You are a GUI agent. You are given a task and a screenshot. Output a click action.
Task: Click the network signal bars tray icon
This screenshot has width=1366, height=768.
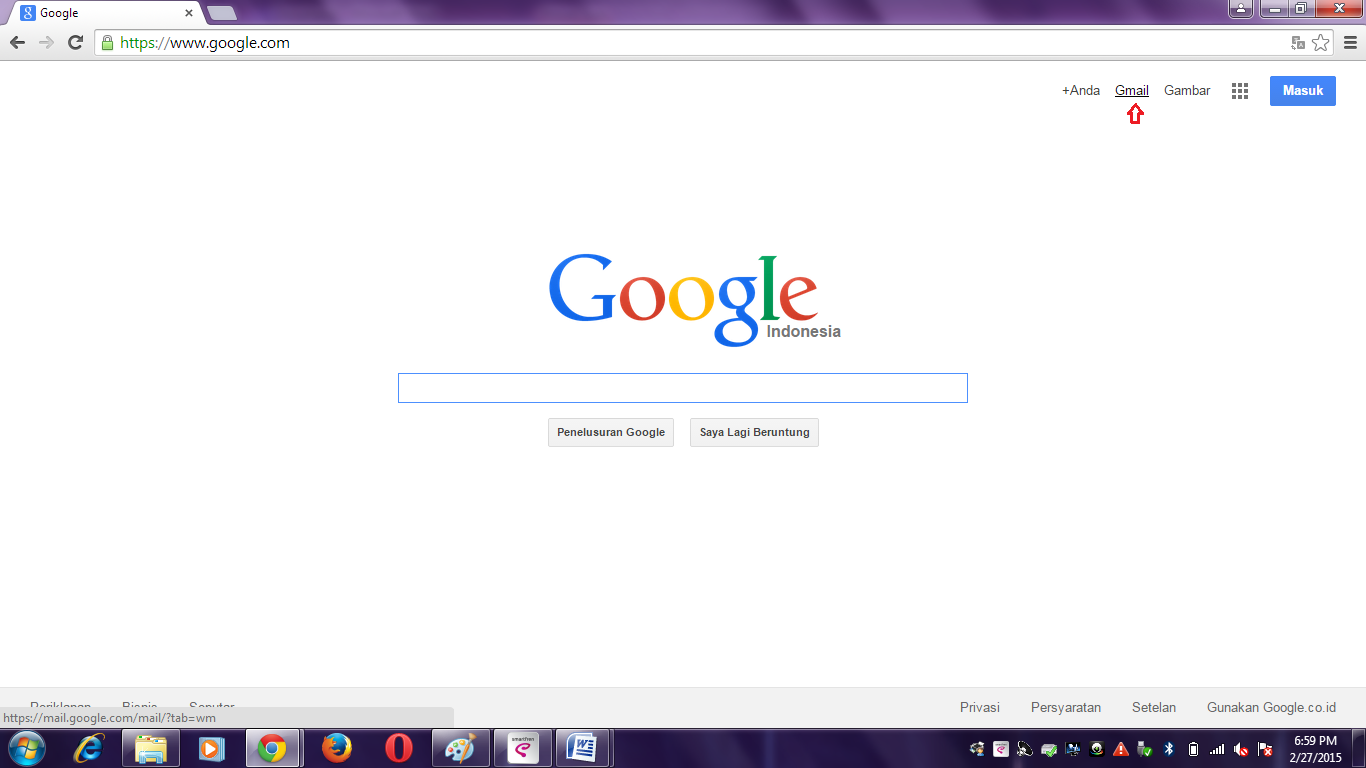click(1217, 749)
